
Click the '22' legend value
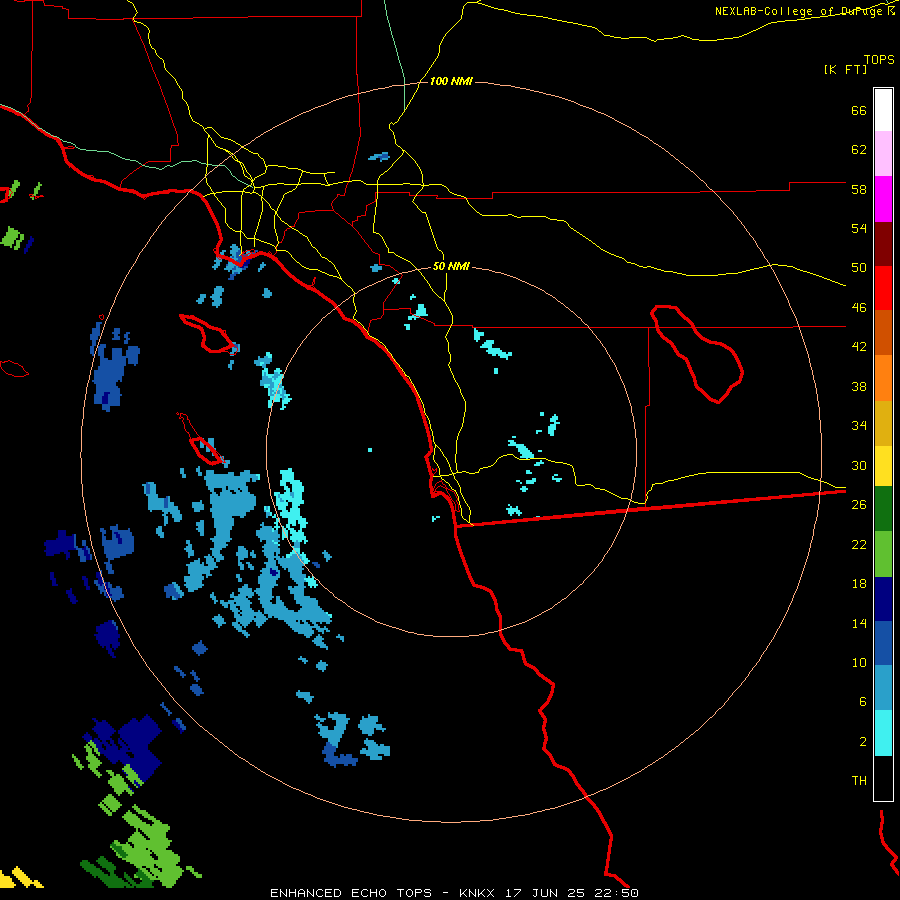(x=859, y=544)
